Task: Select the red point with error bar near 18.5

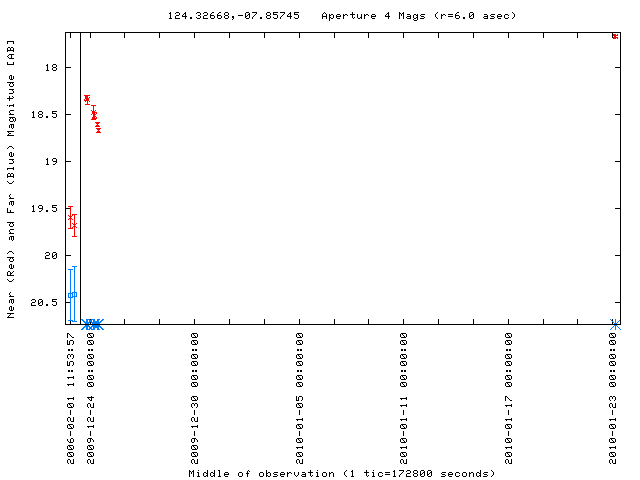Action: point(94,113)
